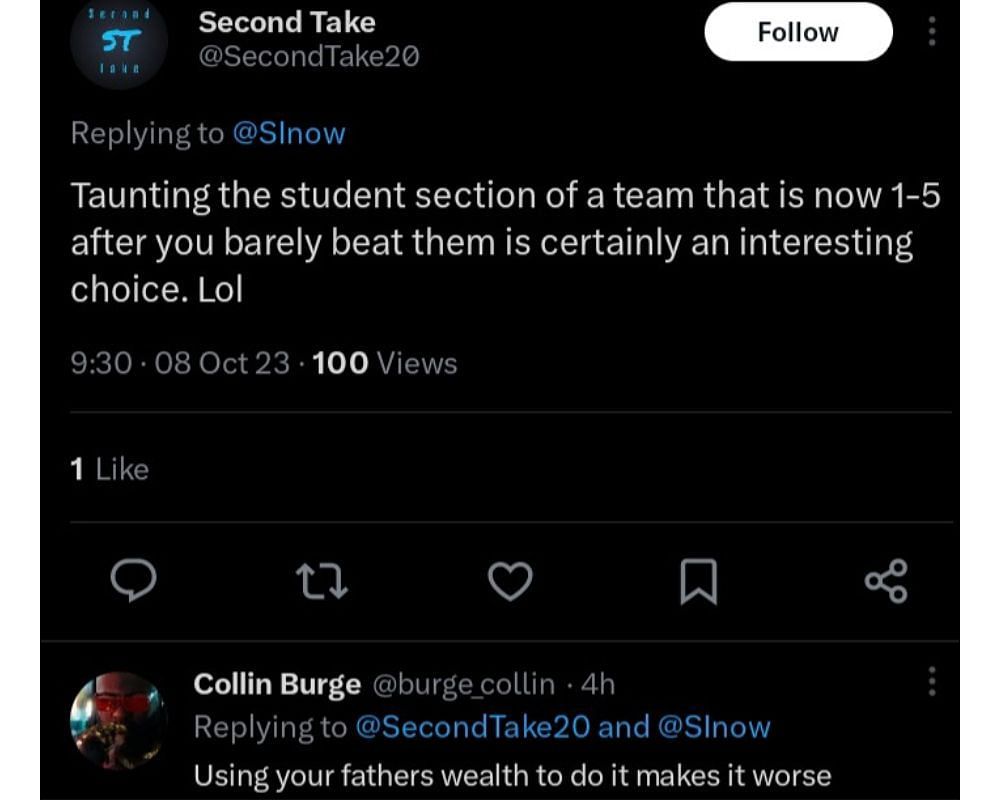
Task: Open Collin's reply about fathers wealth
Action: click(512, 775)
